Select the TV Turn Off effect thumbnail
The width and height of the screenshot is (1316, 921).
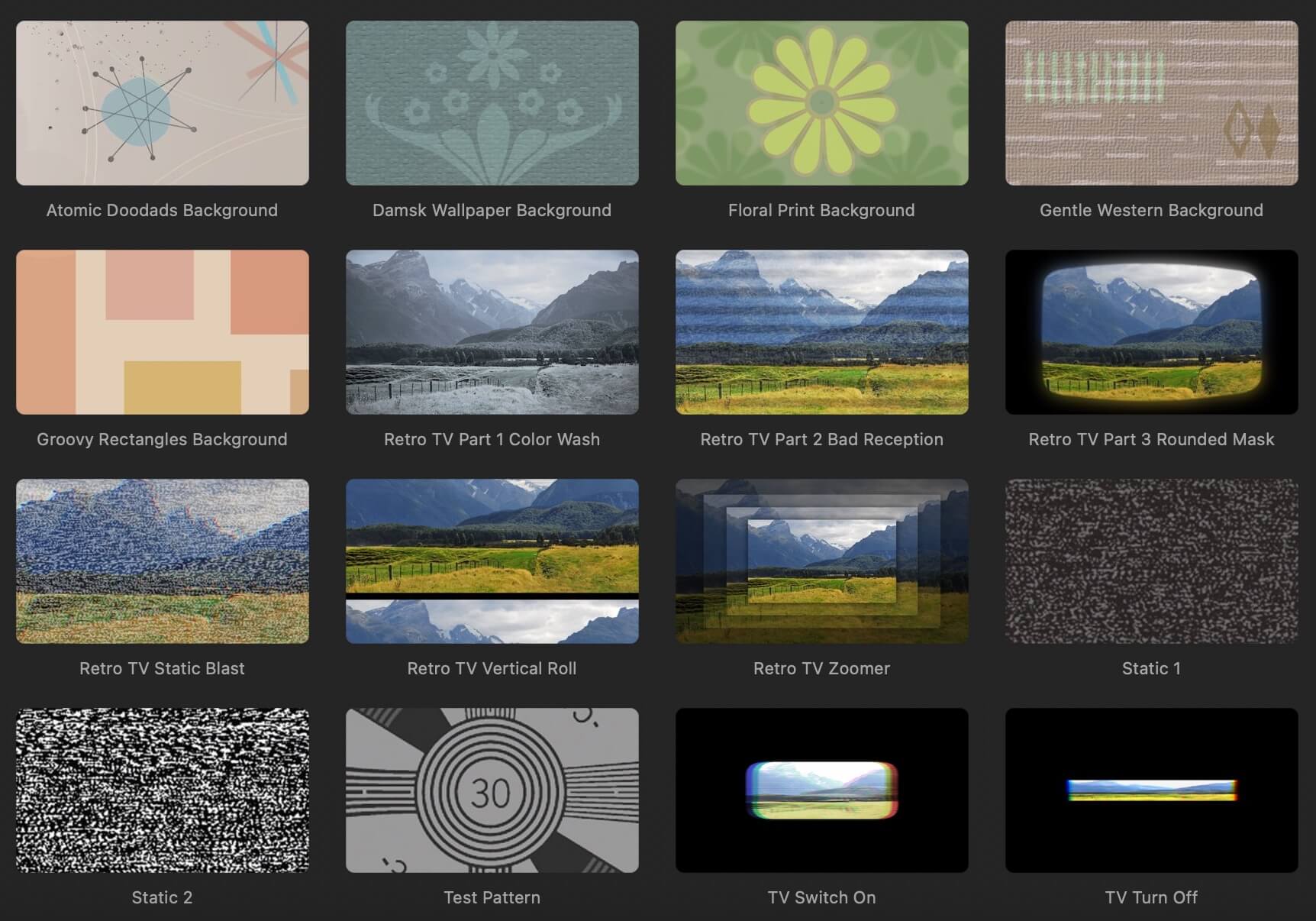(1151, 790)
